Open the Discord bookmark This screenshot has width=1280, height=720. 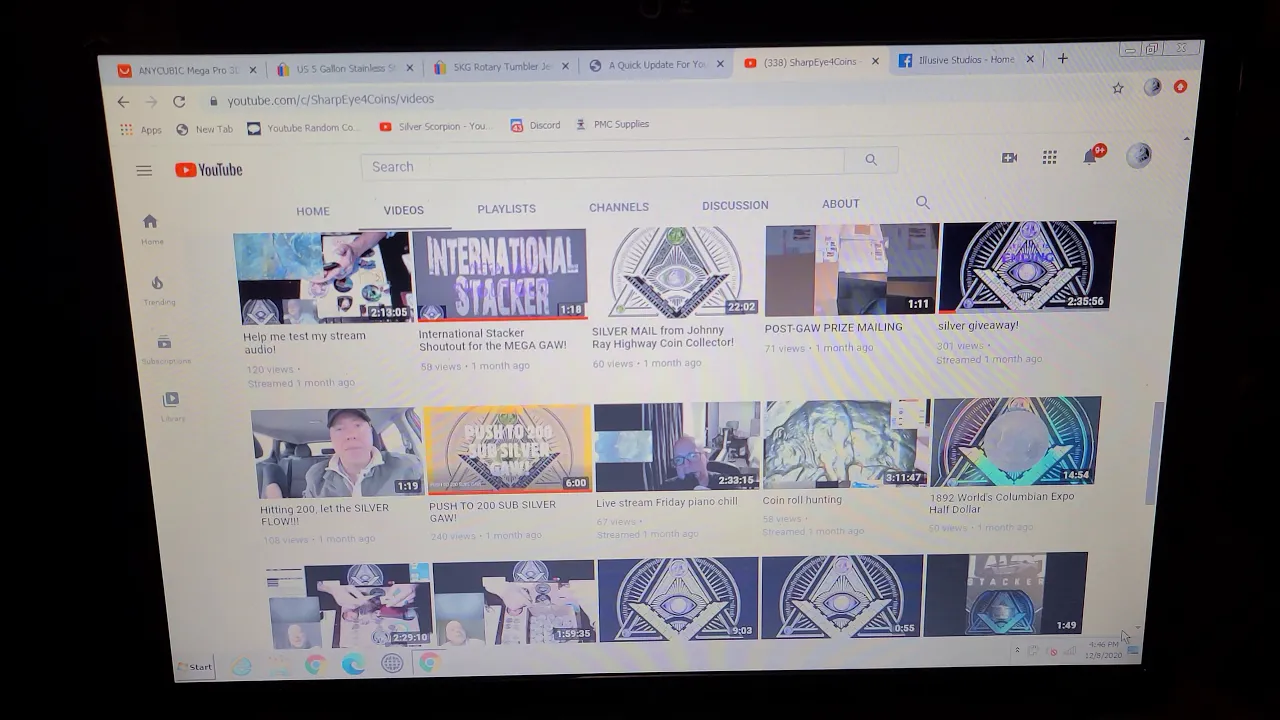tap(535, 125)
